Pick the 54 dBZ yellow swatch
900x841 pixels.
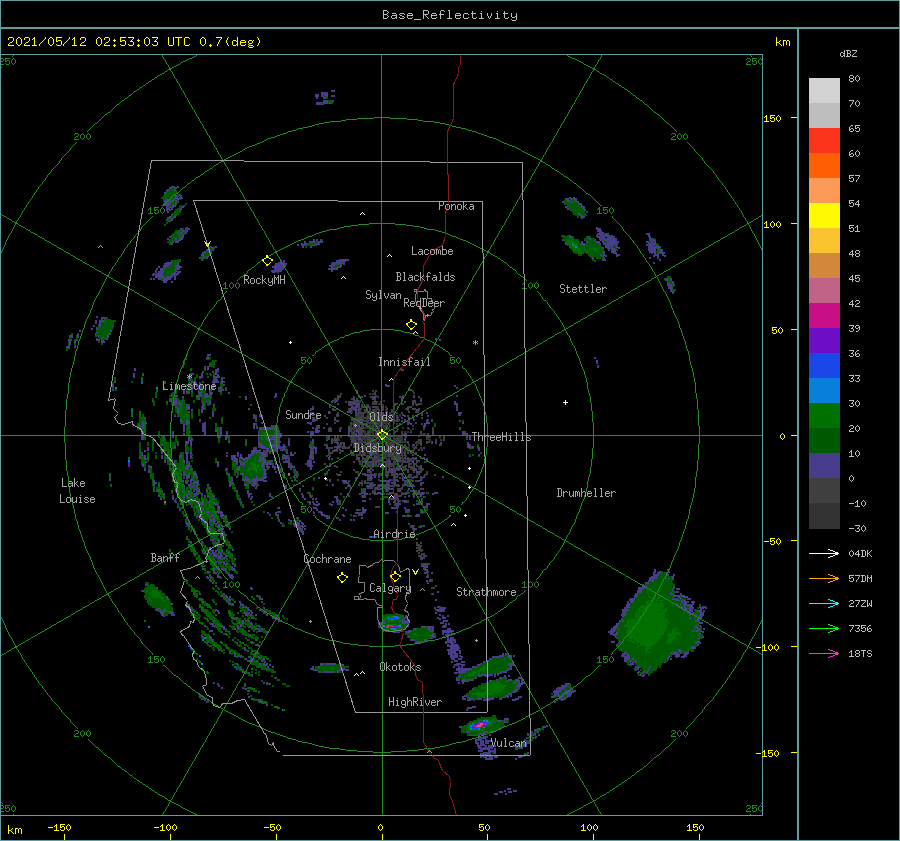point(824,216)
